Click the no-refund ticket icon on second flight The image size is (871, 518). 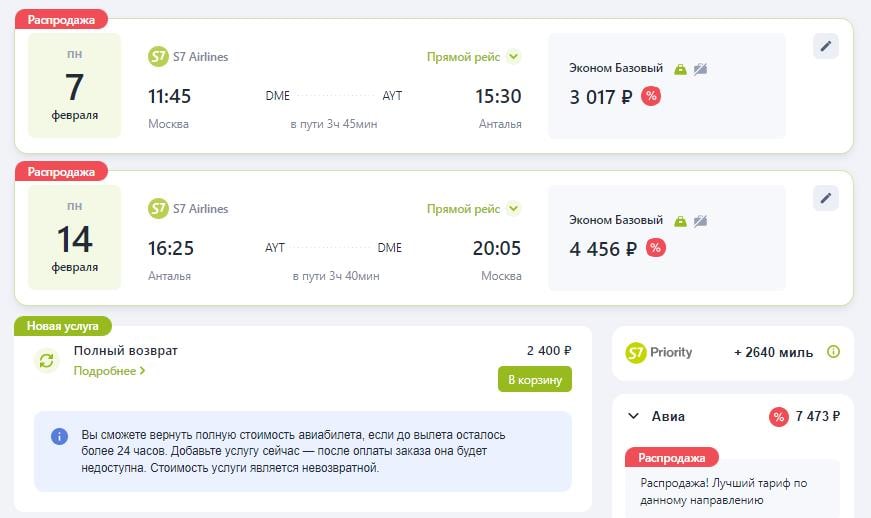[x=700, y=221]
